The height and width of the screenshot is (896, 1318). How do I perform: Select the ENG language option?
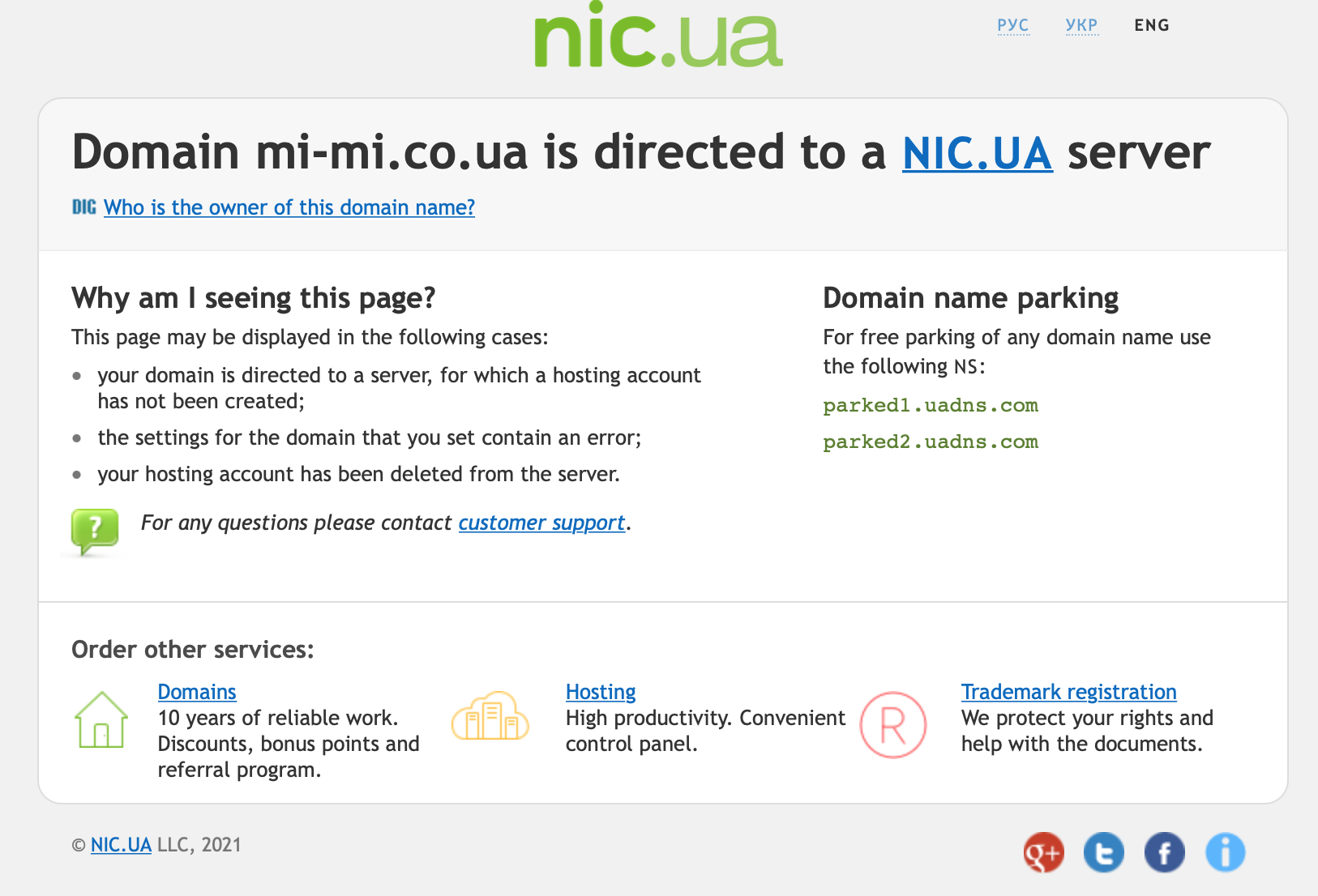click(1151, 25)
